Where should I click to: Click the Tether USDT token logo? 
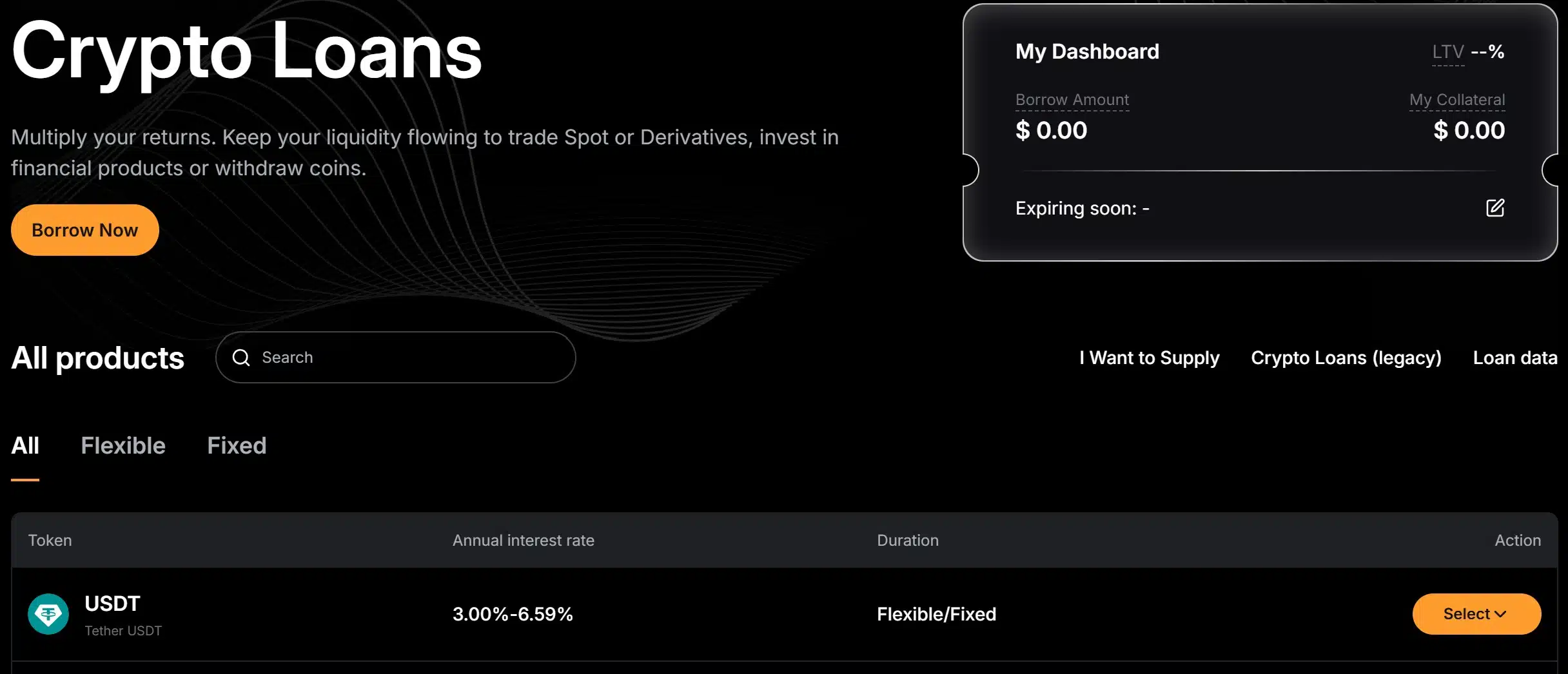tap(50, 614)
